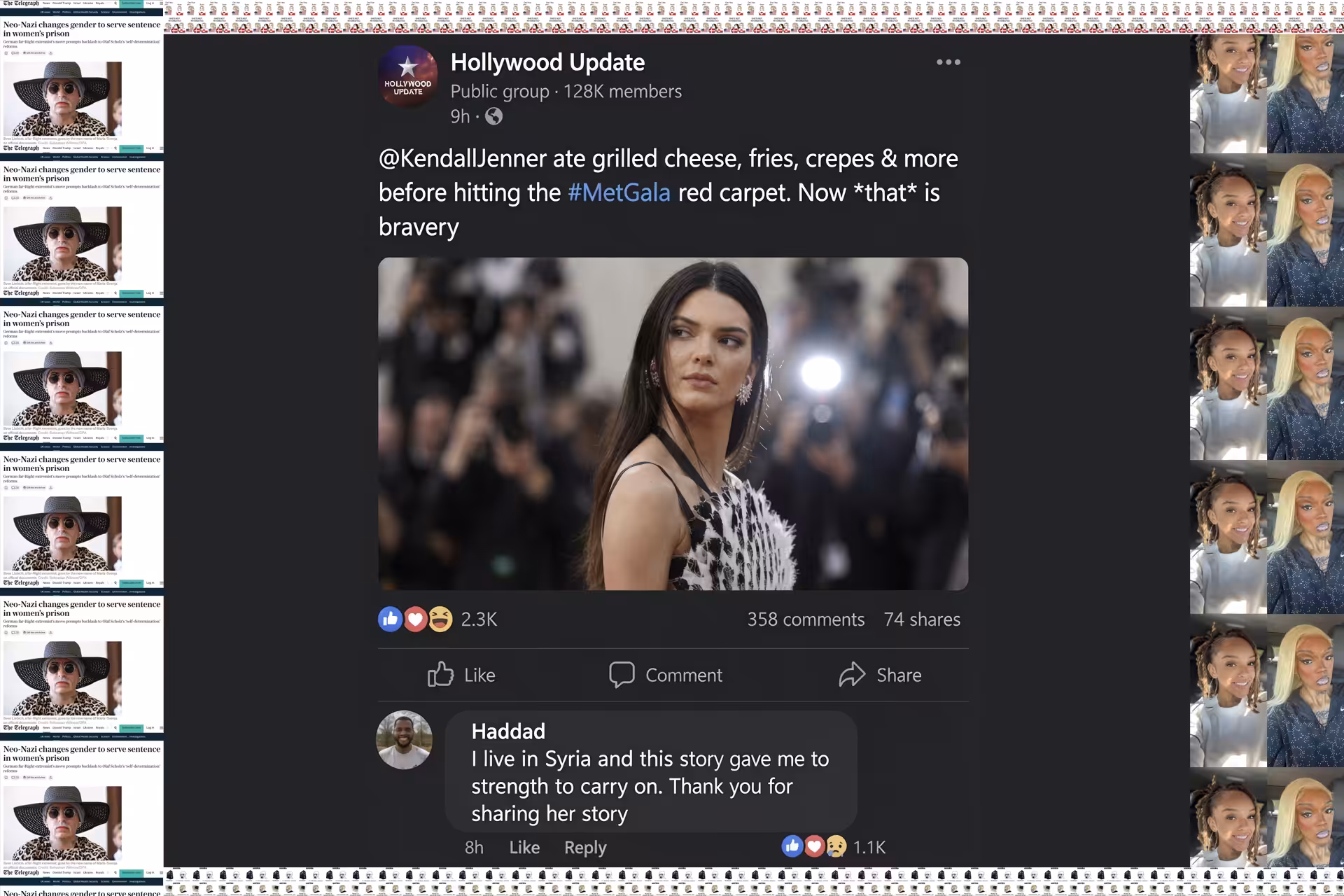Image resolution: width=1344 pixels, height=896 pixels.
Task: View reactions on Haddad's comment
Action: [x=833, y=847]
